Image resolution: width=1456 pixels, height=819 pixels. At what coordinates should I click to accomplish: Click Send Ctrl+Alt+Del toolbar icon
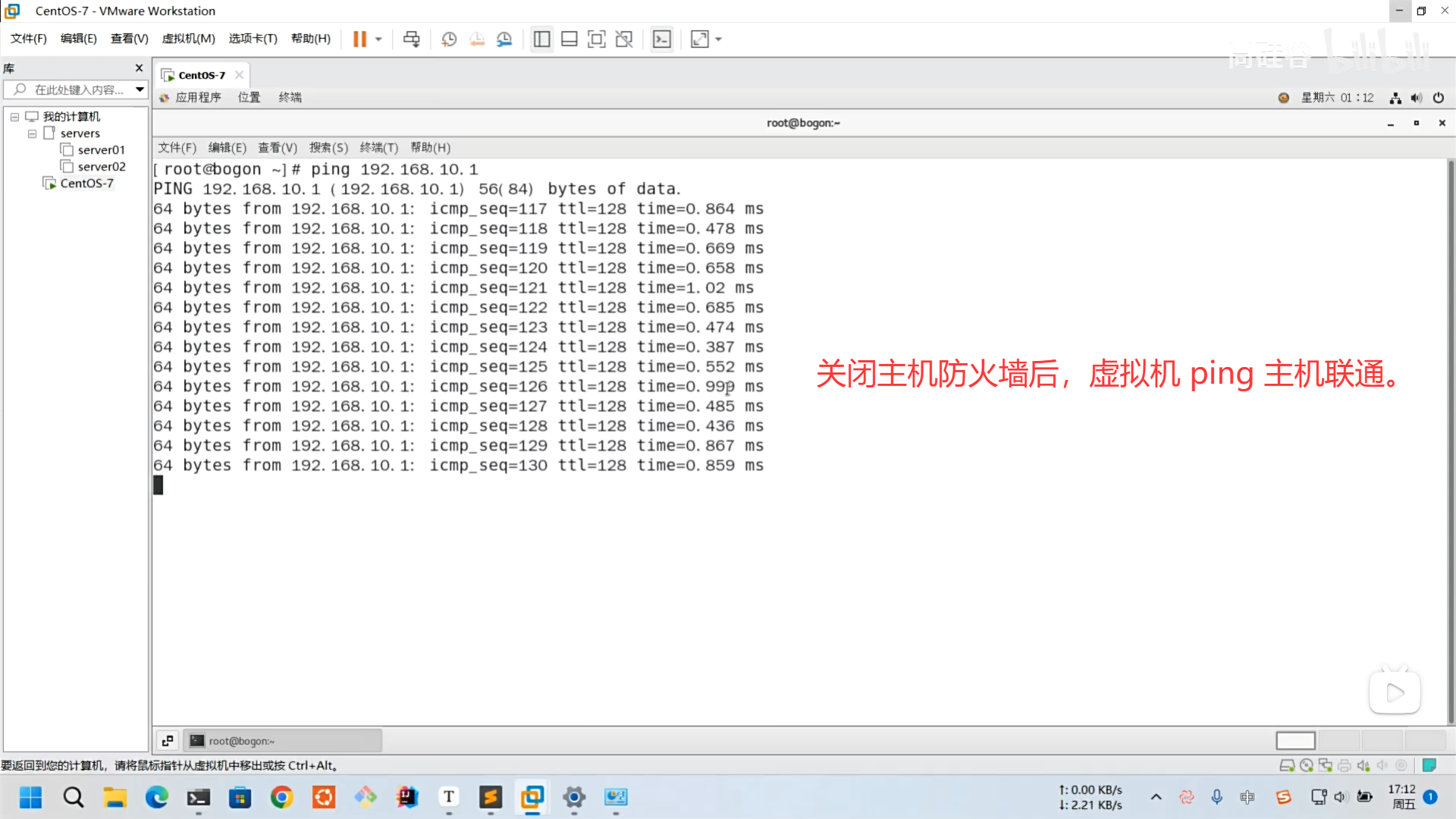pos(411,39)
